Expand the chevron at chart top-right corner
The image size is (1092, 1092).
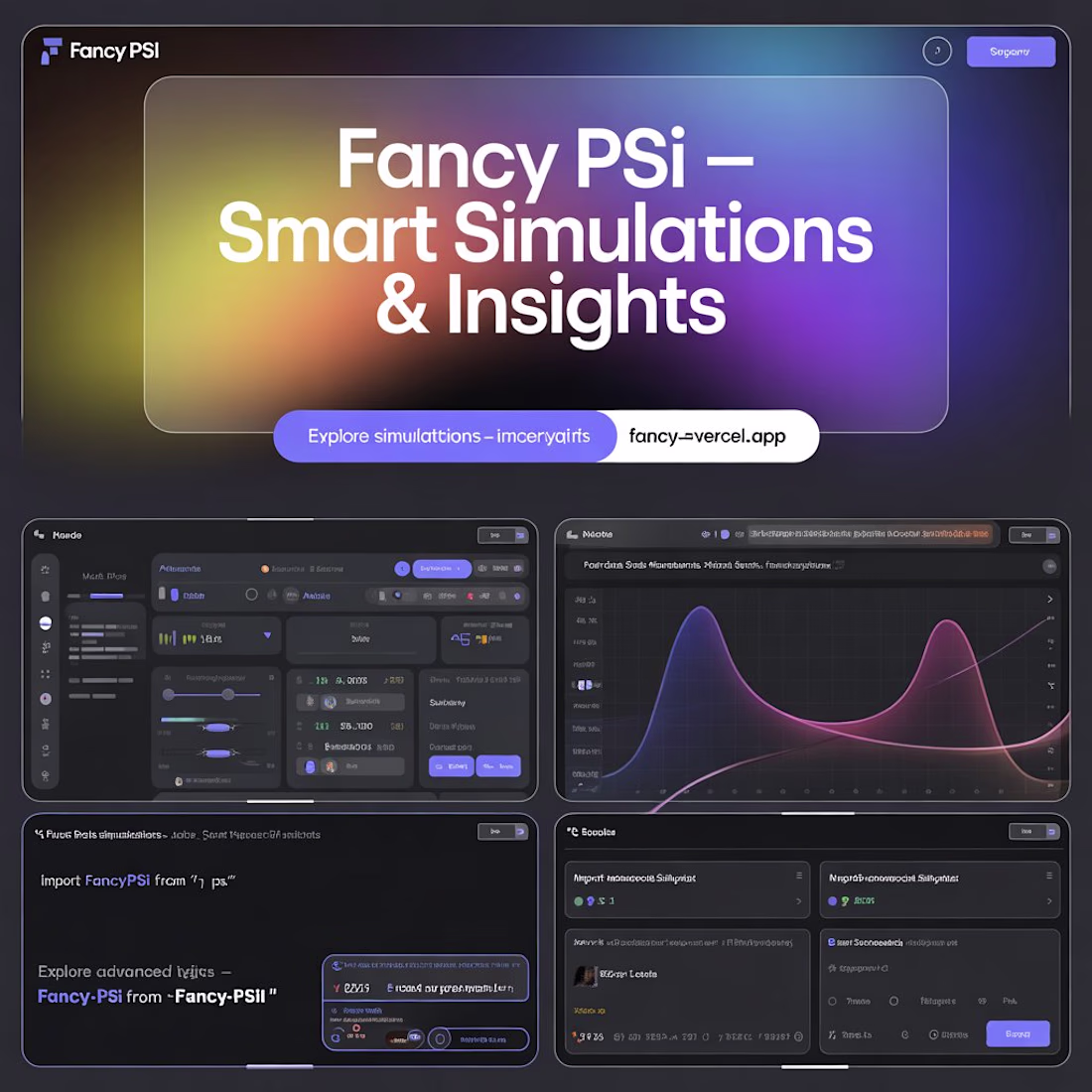click(1049, 599)
